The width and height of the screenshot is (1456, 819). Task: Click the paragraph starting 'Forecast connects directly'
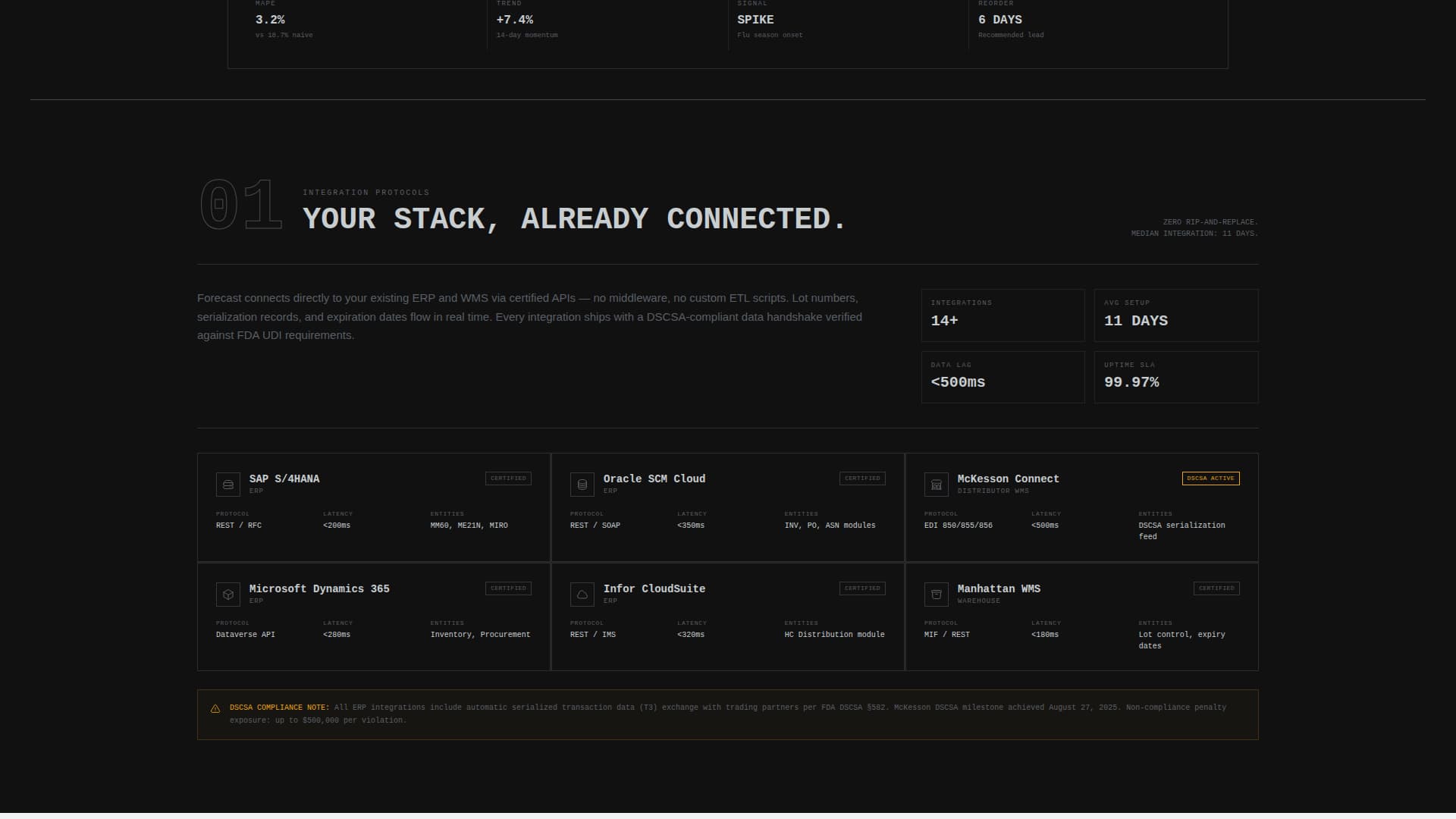click(529, 317)
